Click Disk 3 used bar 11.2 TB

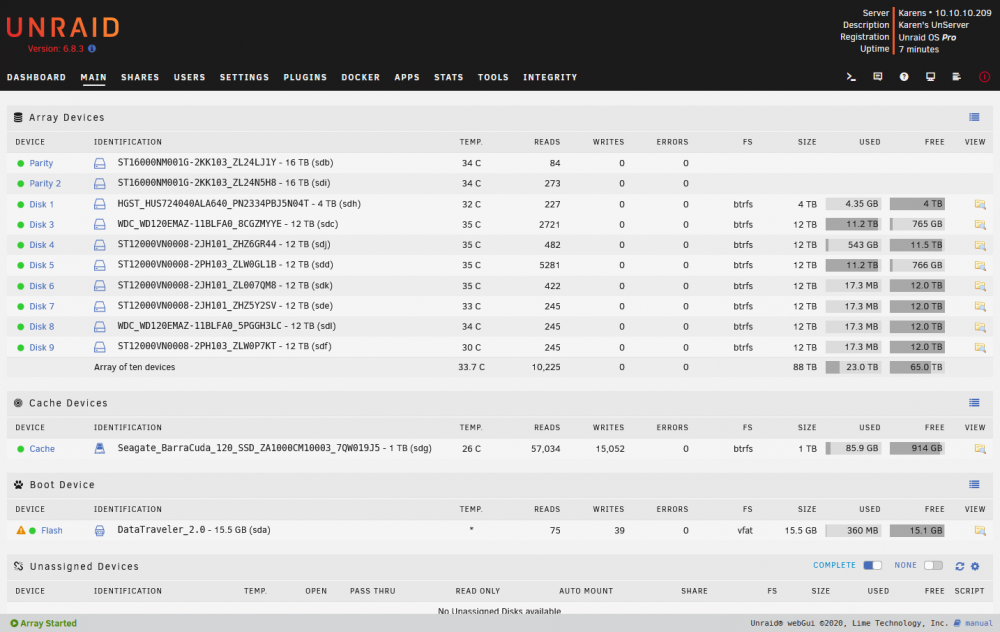(x=853, y=224)
